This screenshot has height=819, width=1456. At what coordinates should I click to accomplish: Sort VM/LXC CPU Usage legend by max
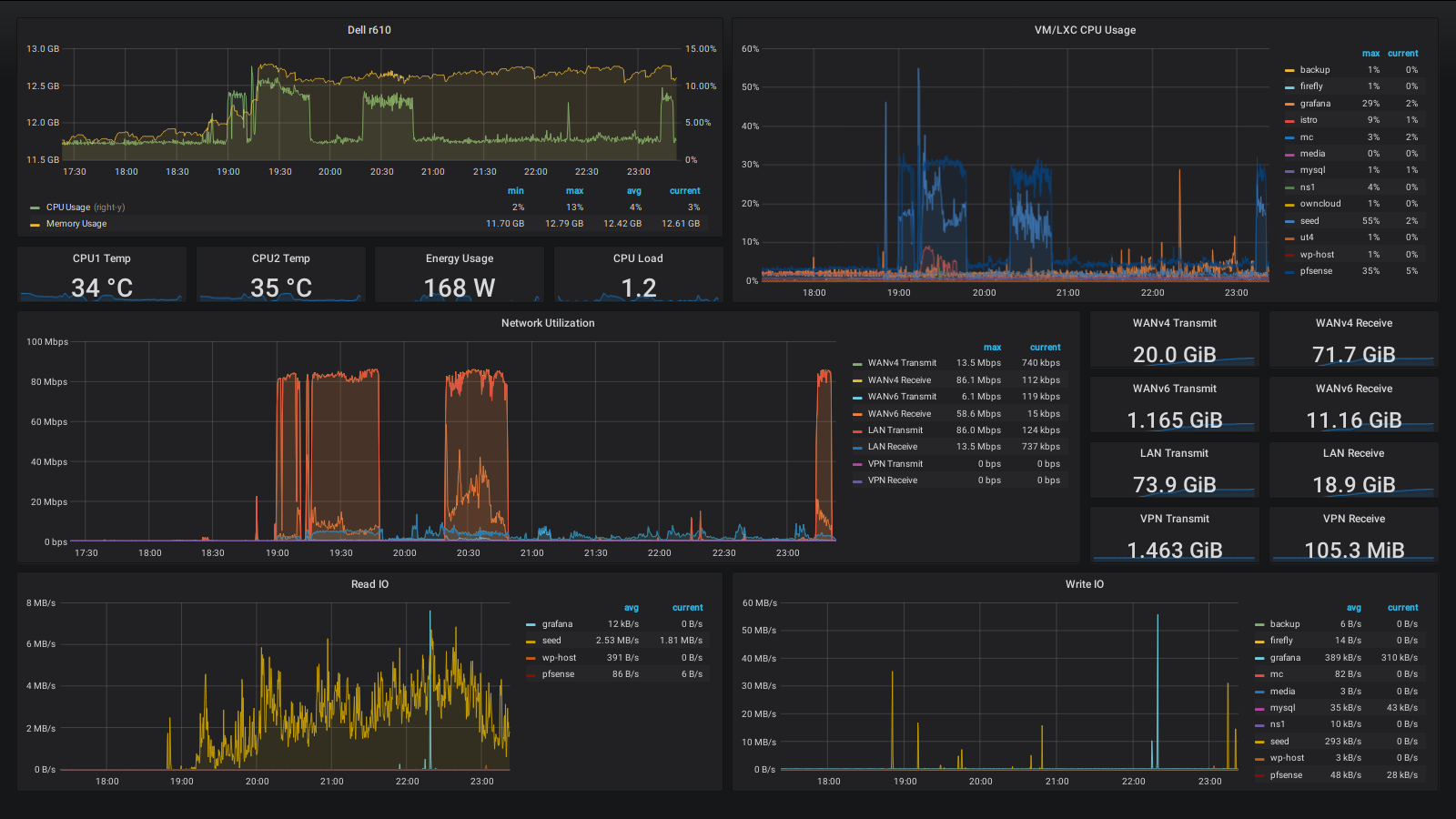tap(1370, 54)
